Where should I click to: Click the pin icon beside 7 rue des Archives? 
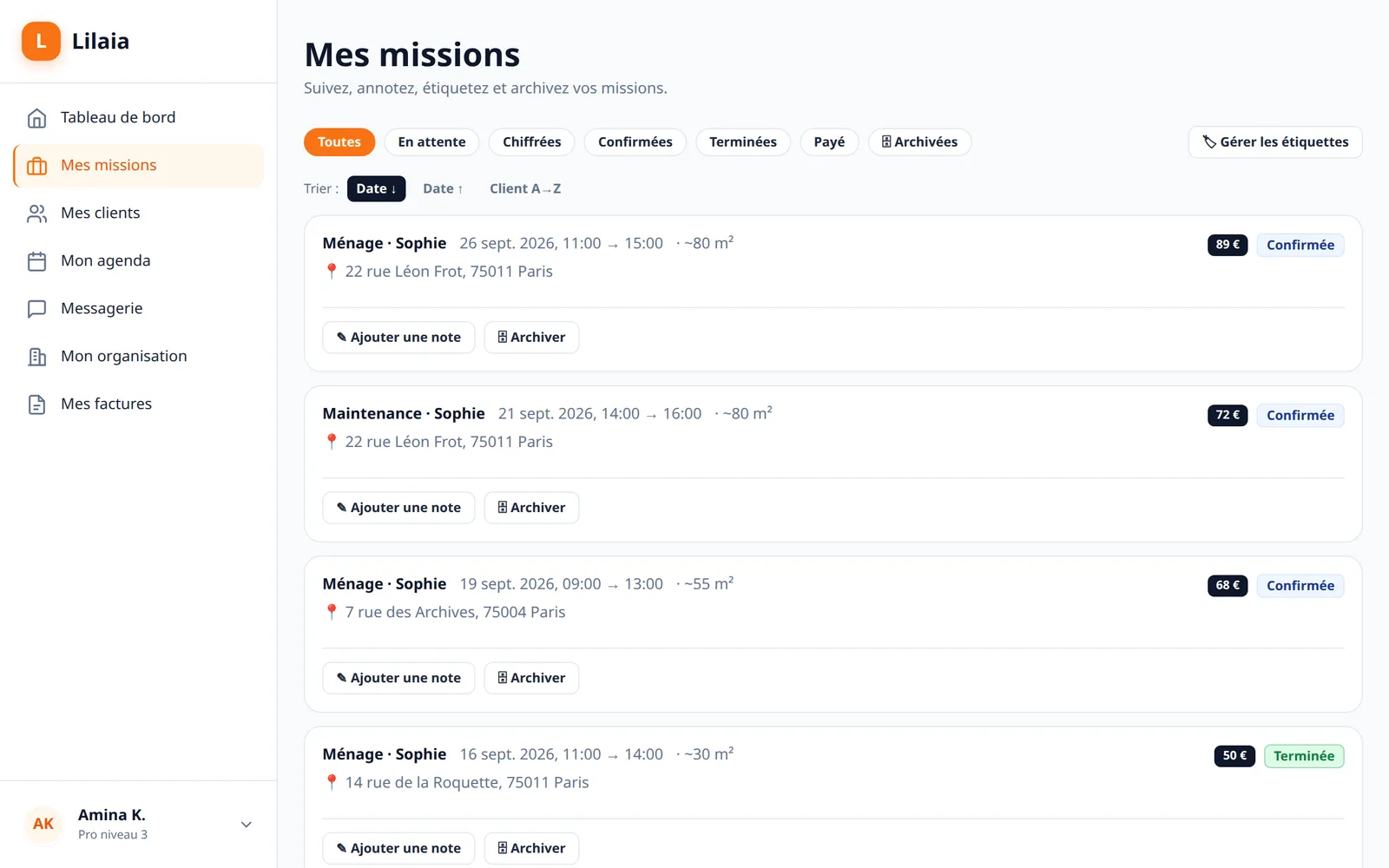coord(331,612)
